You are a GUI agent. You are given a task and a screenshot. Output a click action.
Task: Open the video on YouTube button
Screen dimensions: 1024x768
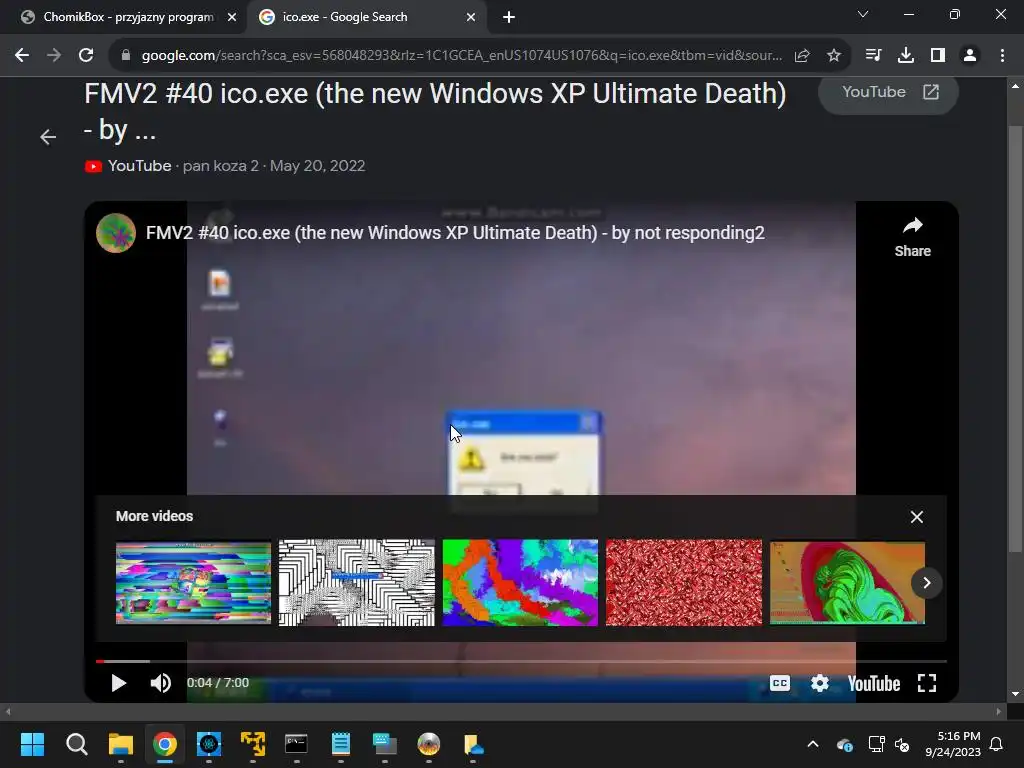pos(888,93)
